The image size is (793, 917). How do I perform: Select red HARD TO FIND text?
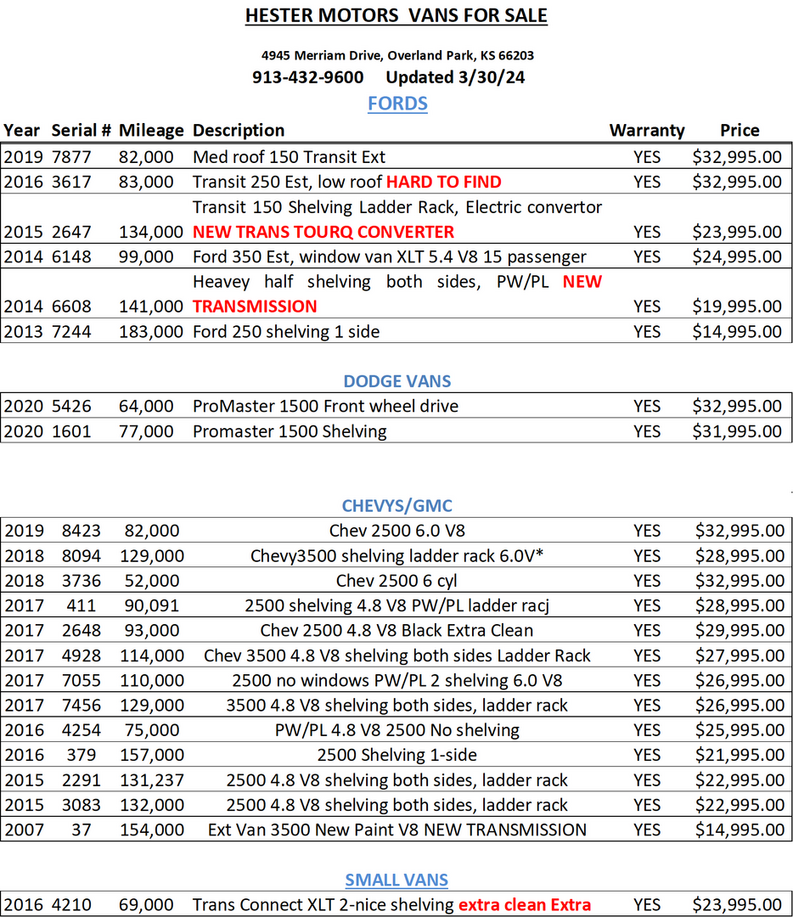444,182
